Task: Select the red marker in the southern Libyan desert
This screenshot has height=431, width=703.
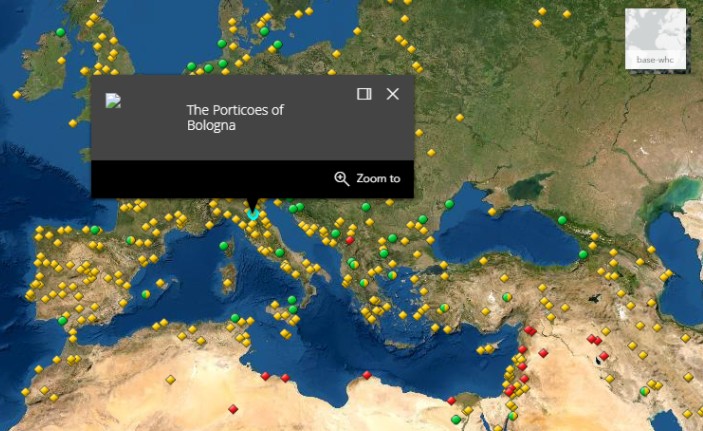Action: click(233, 409)
